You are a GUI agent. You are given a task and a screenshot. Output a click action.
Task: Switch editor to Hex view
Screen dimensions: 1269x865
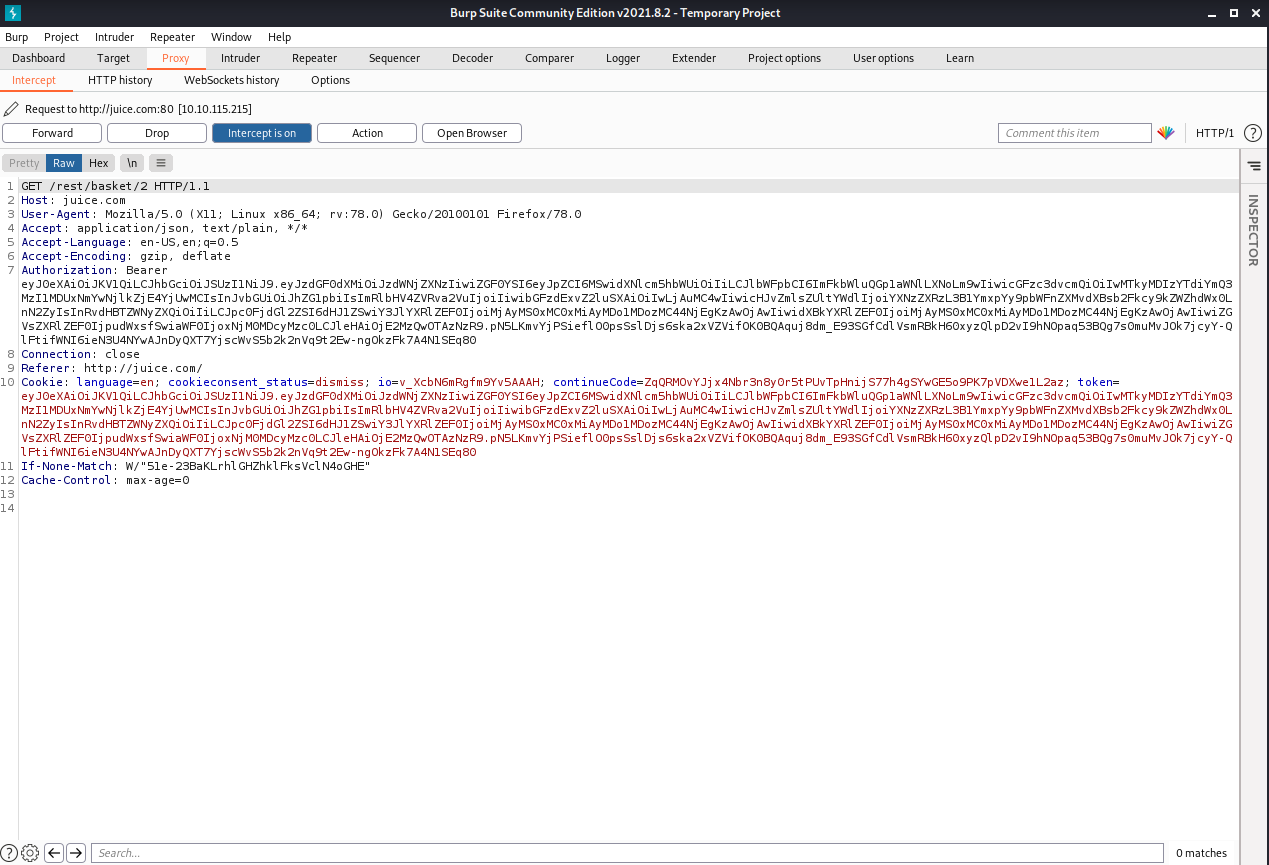(x=98, y=163)
